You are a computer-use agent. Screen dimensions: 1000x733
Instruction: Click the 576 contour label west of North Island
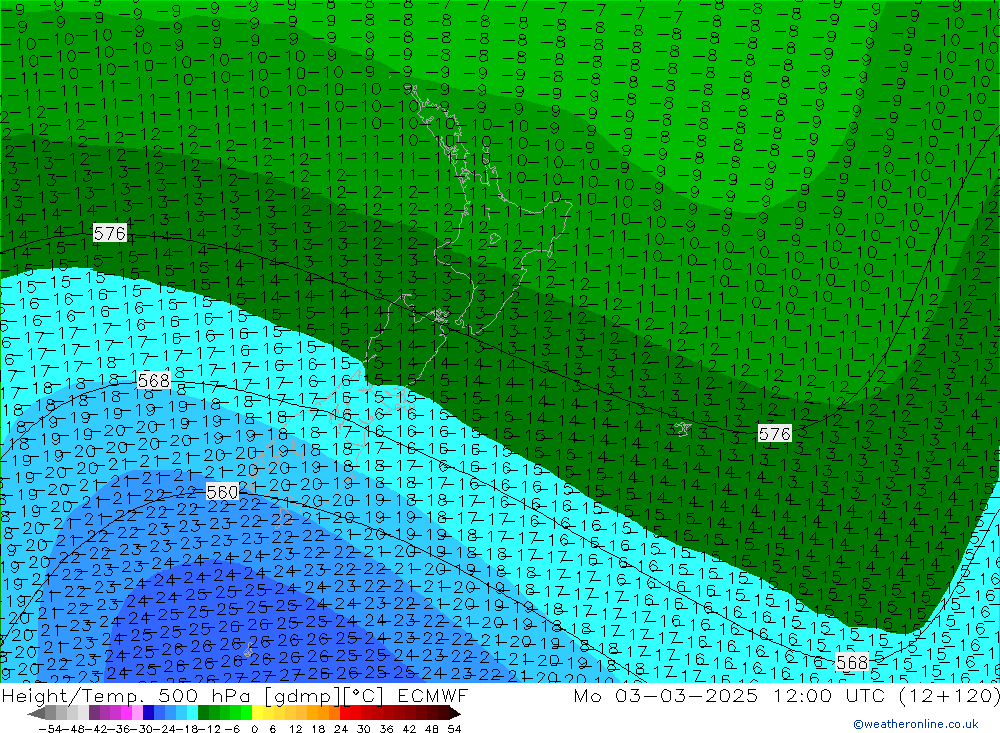(x=110, y=233)
